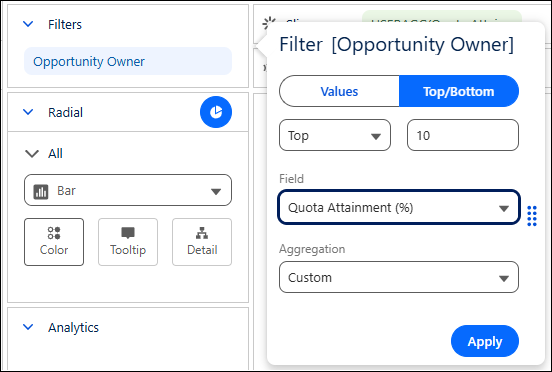Switch to the Values tab
Viewport: 552px width, 372px height.
339,91
